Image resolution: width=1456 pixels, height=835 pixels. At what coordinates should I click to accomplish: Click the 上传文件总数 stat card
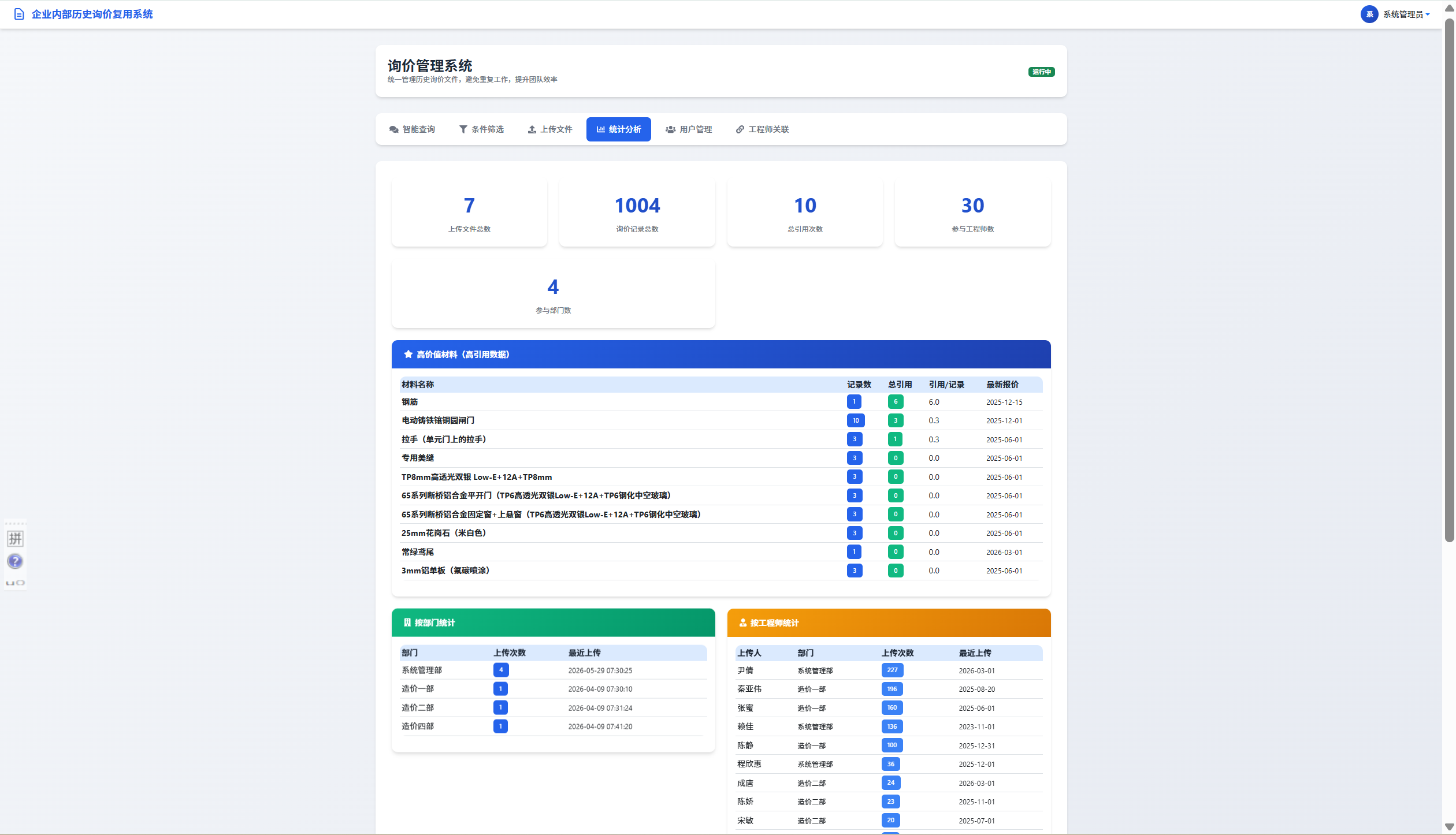[469, 213]
